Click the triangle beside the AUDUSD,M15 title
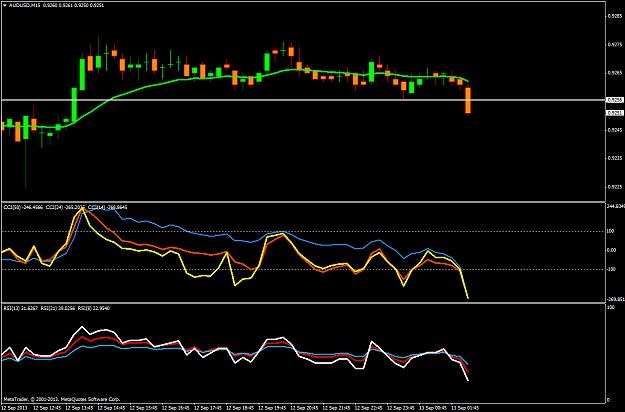This screenshot has height=412, width=625. [x=4, y=6]
